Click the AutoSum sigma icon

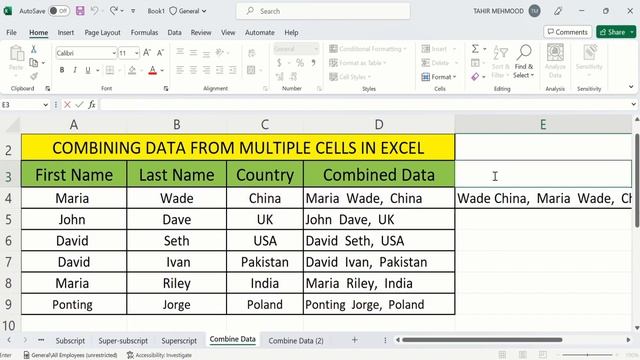click(475, 49)
